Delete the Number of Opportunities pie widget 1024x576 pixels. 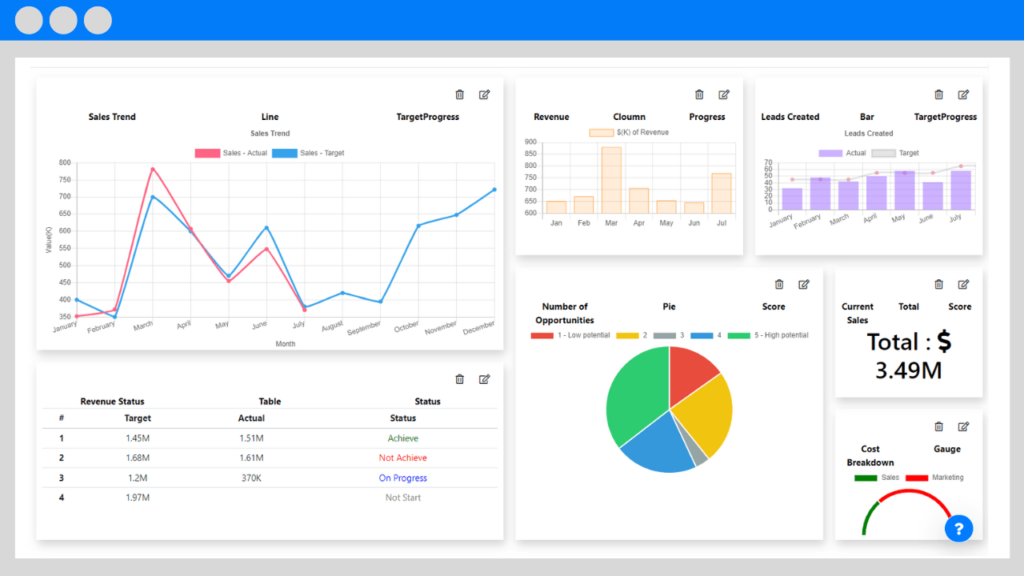(x=779, y=285)
